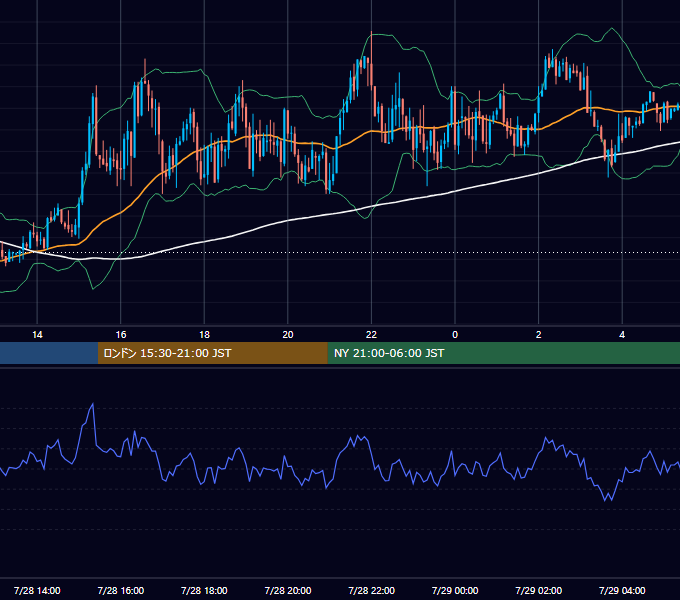Click the ロンドン 15:30-21:00 JST session band
This screenshot has height=600, width=680.
[212, 353]
